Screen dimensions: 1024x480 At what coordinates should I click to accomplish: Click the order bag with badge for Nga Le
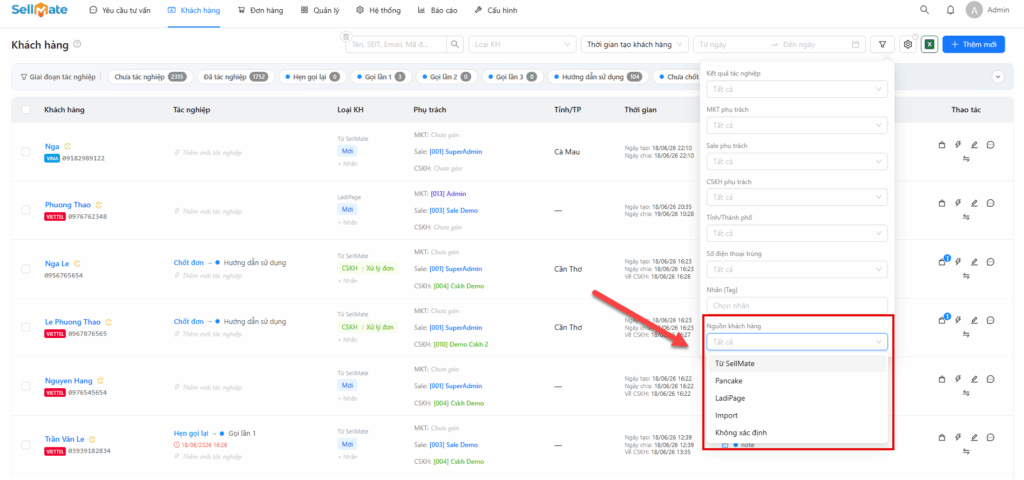(x=943, y=261)
